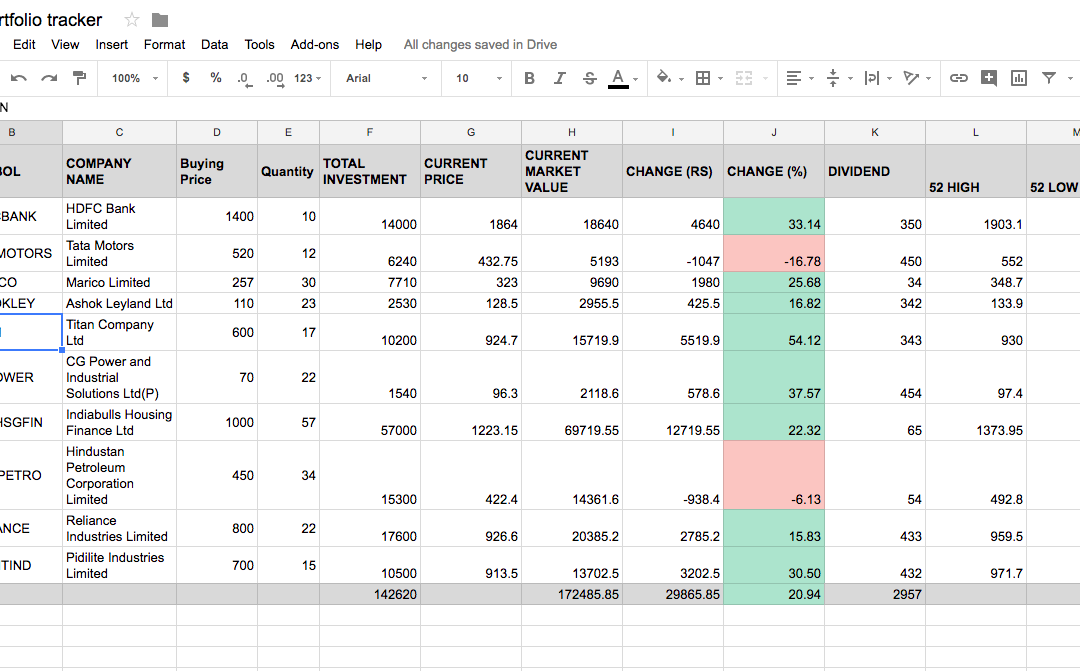Select 'Pidilite Industries Limited' cell
Viewport: 1080px width, 671px height.
pos(119,566)
